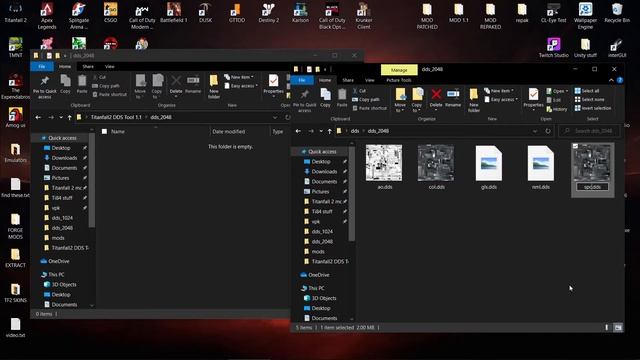Open the Share tab in front window
The image size is (640, 360).
coord(348,80)
